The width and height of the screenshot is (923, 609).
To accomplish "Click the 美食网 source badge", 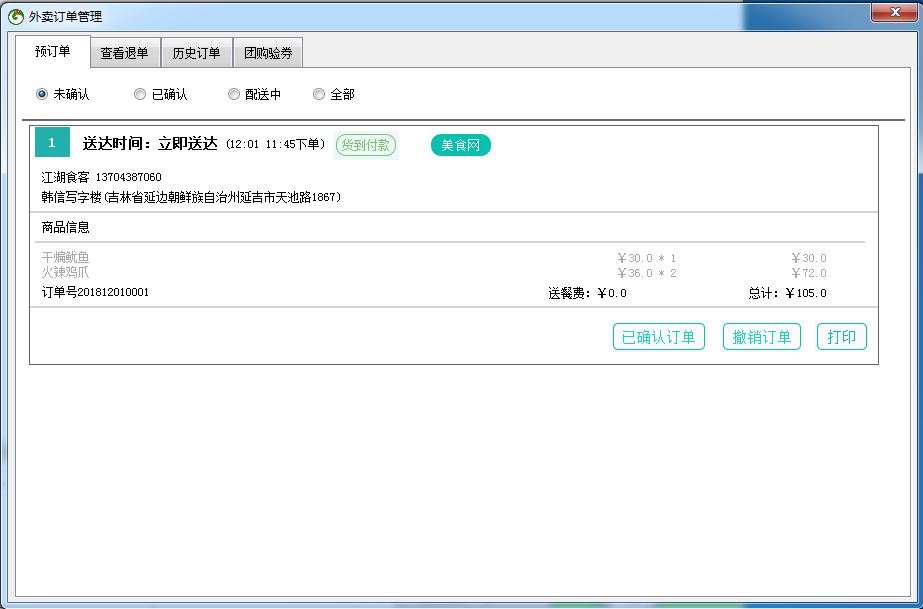I will [460, 145].
